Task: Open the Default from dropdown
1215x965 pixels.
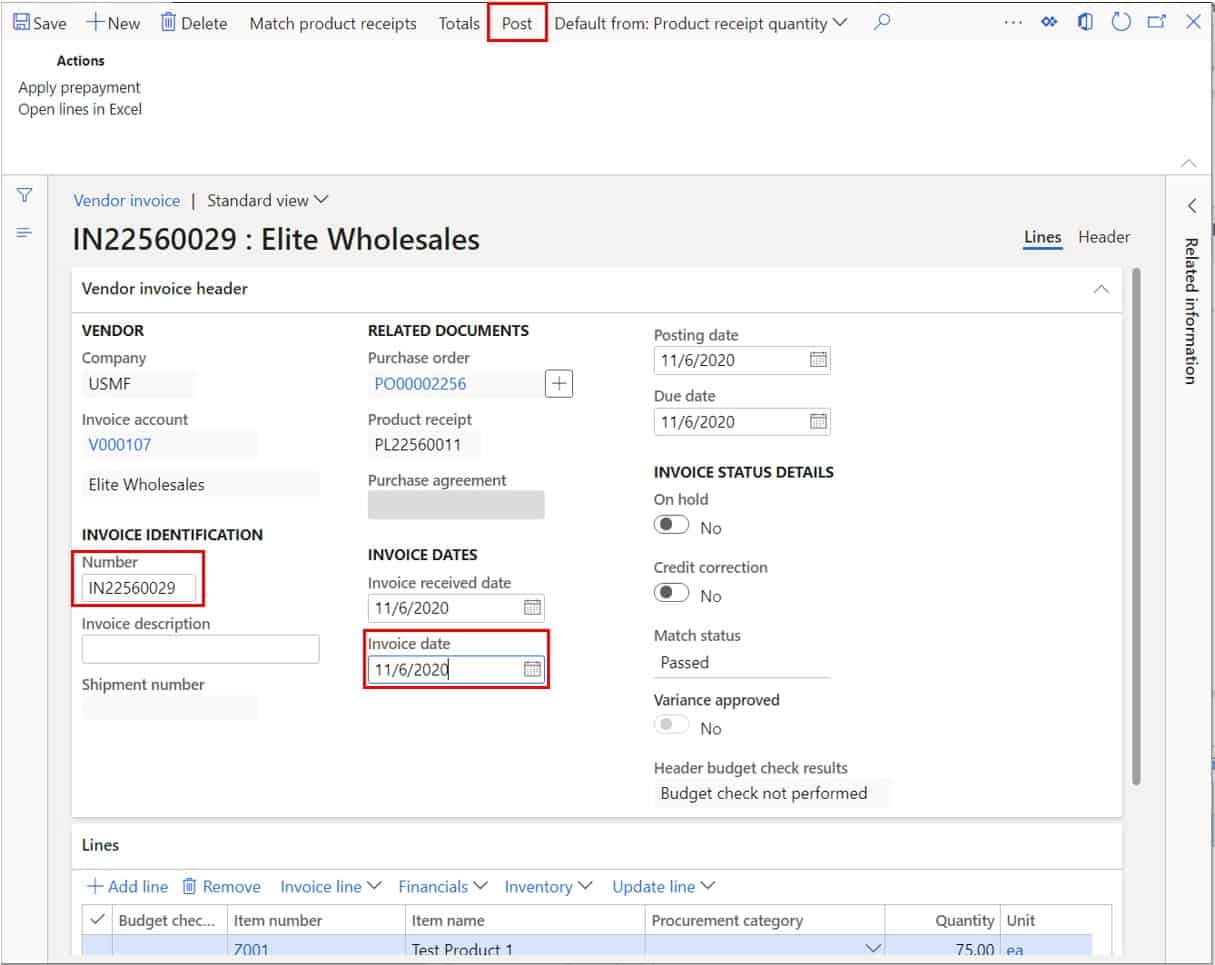Action: (840, 21)
